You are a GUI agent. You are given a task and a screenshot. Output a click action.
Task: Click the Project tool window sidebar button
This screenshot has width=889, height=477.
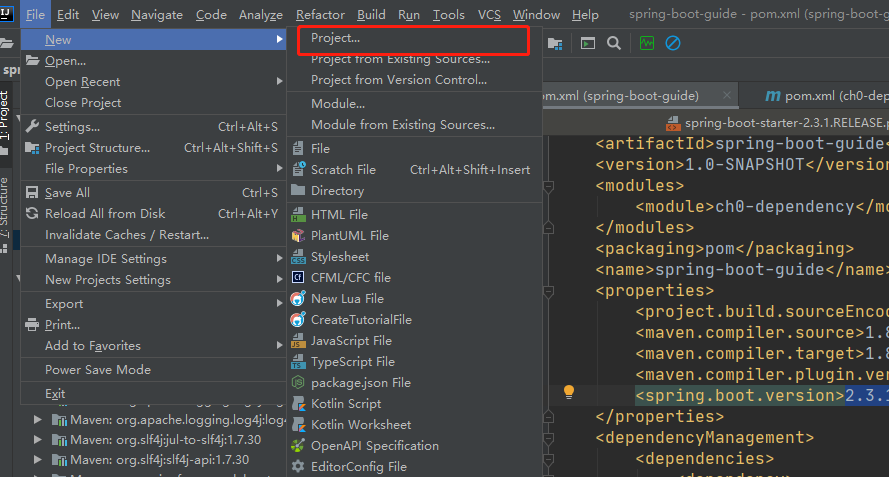pyautogui.click(x=5, y=114)
